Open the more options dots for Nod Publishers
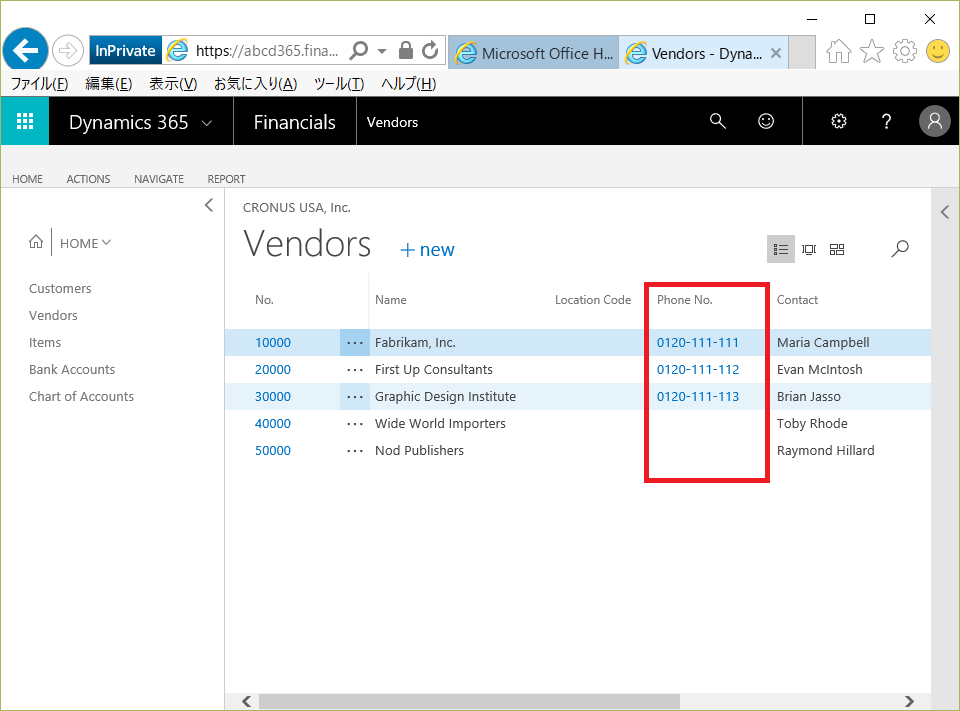The height and width of the screenshot is (711, 960). (355, 451)
